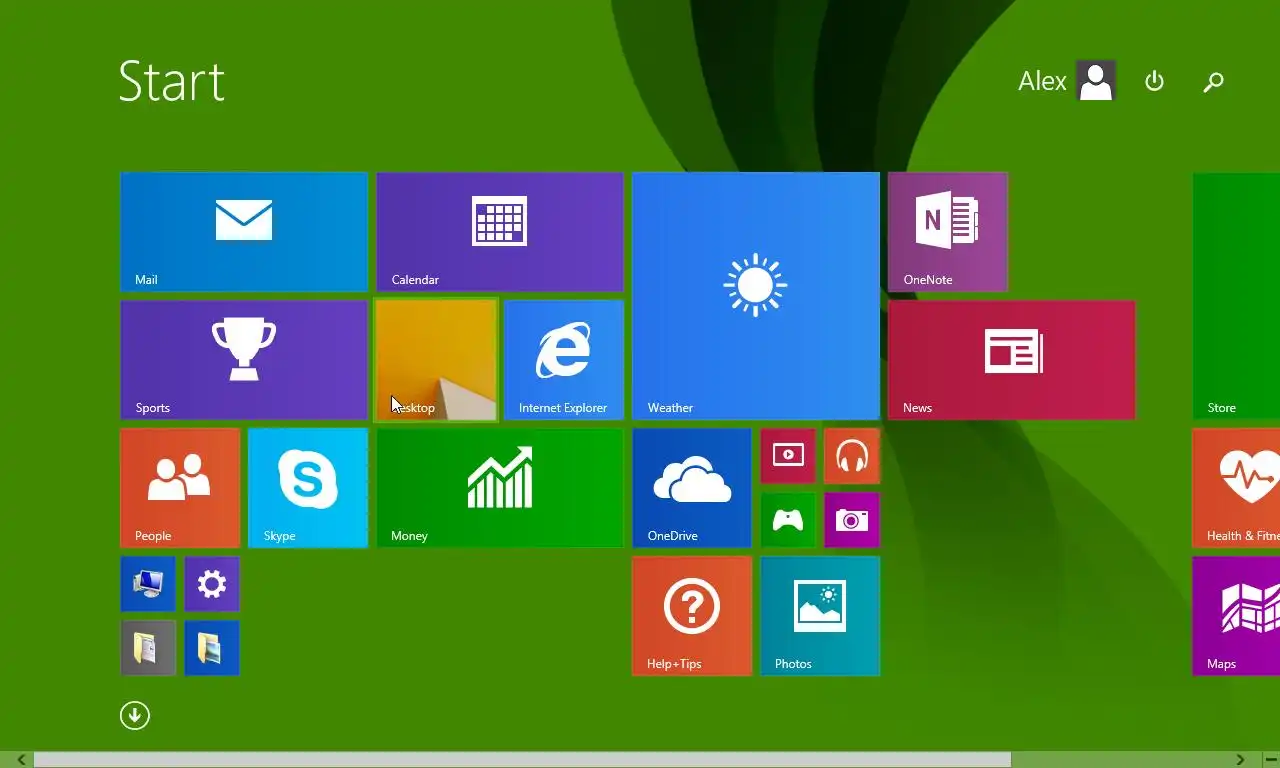Image resolution: width=1280 pixels, height=768 pixels.
Task: Open the Money chart tile
Action: (500, 488)
